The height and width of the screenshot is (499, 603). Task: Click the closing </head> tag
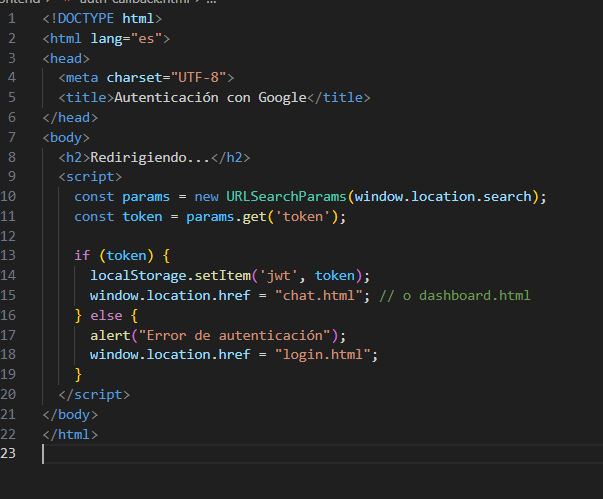[70, 118]
